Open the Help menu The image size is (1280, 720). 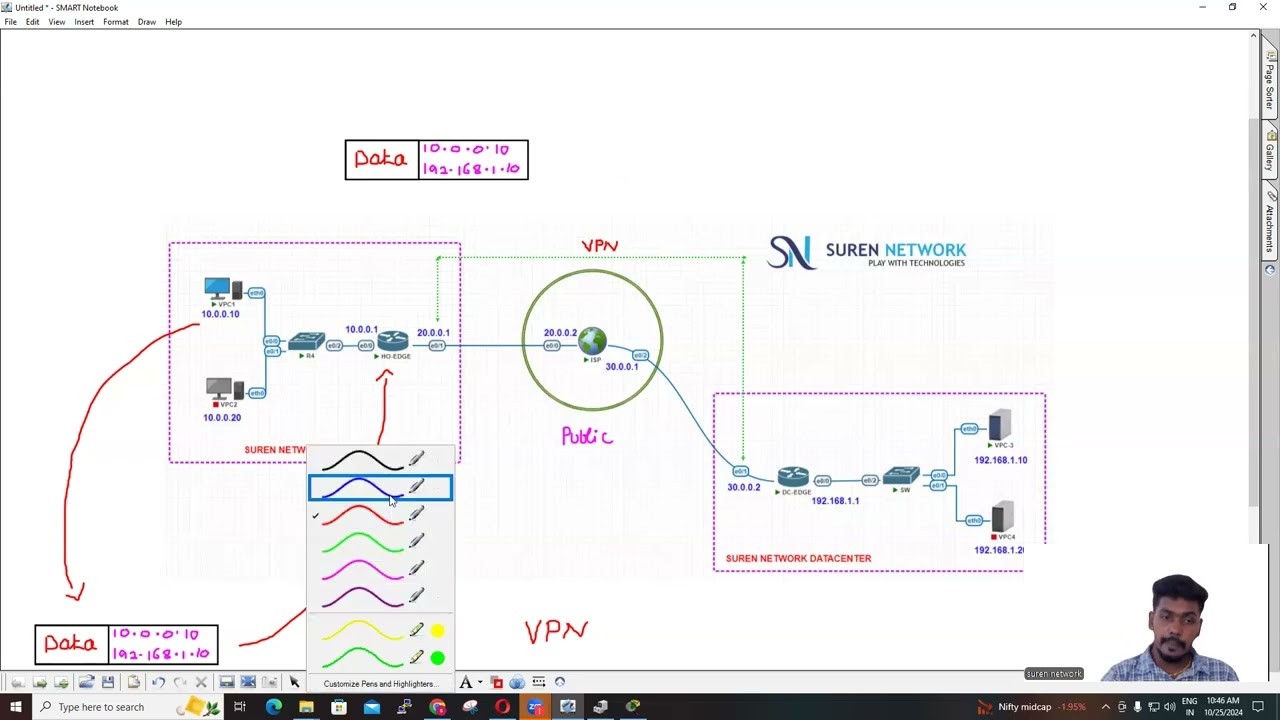pyautogui.click(x=173, y=22)
